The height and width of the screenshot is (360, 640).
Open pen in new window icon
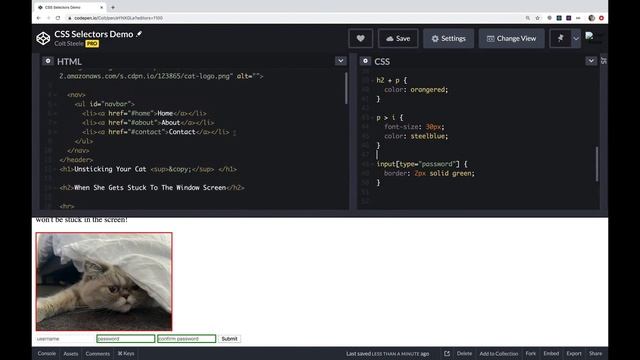tap(447, 353)
